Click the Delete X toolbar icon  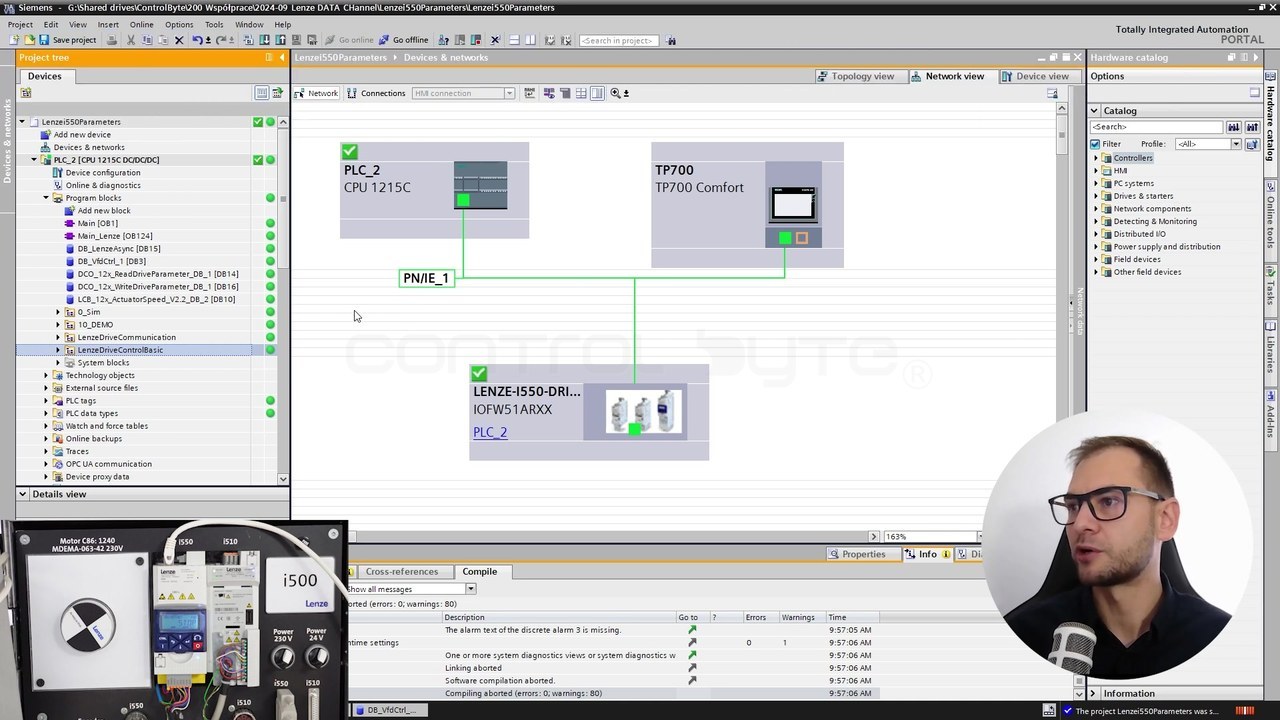pos(179,40)
